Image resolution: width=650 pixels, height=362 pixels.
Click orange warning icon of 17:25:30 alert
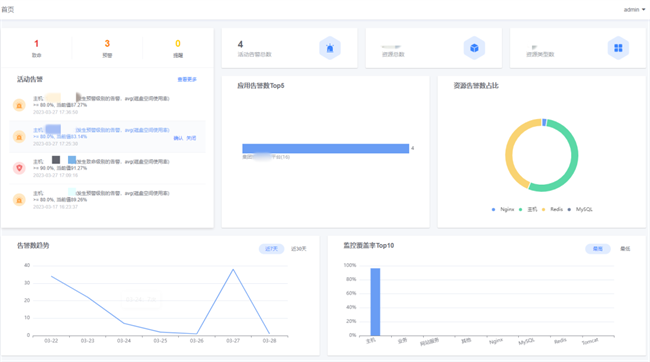tap(19, 136)
